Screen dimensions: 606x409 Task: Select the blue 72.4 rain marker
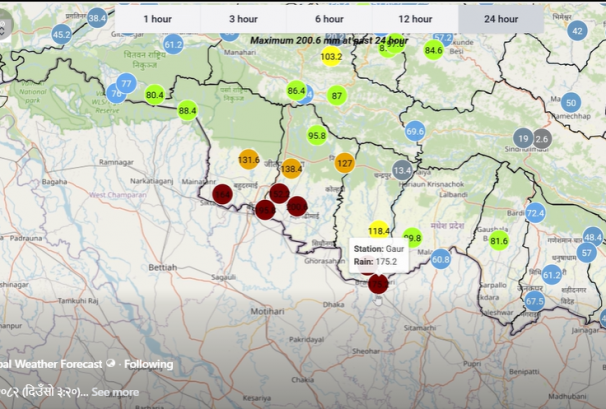(535, 213)
